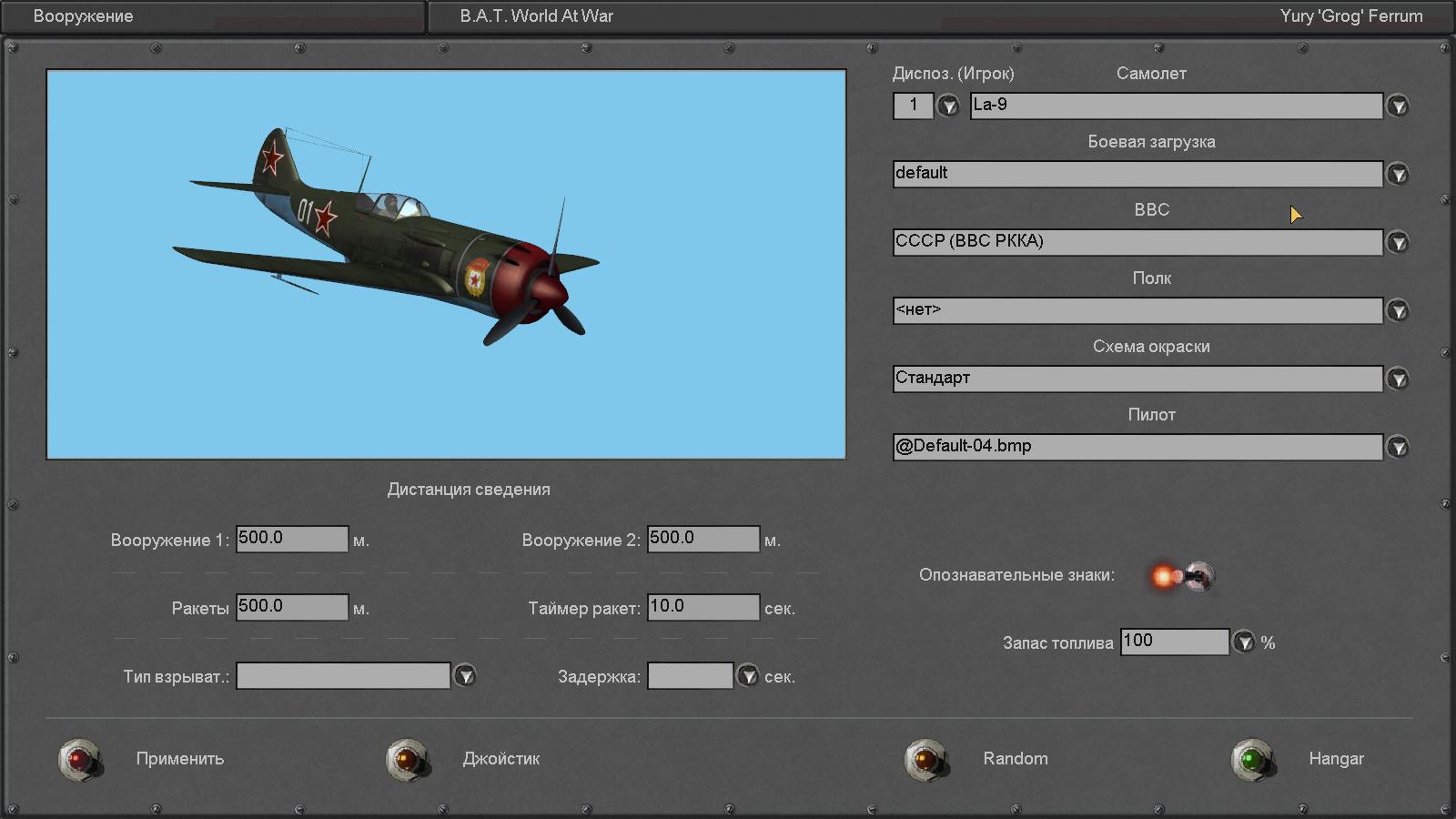Viewport: 1456px width, 819px height.
Task: Open the Диспоз. position number dropdown arrow
Action: (x=948, y=106)
